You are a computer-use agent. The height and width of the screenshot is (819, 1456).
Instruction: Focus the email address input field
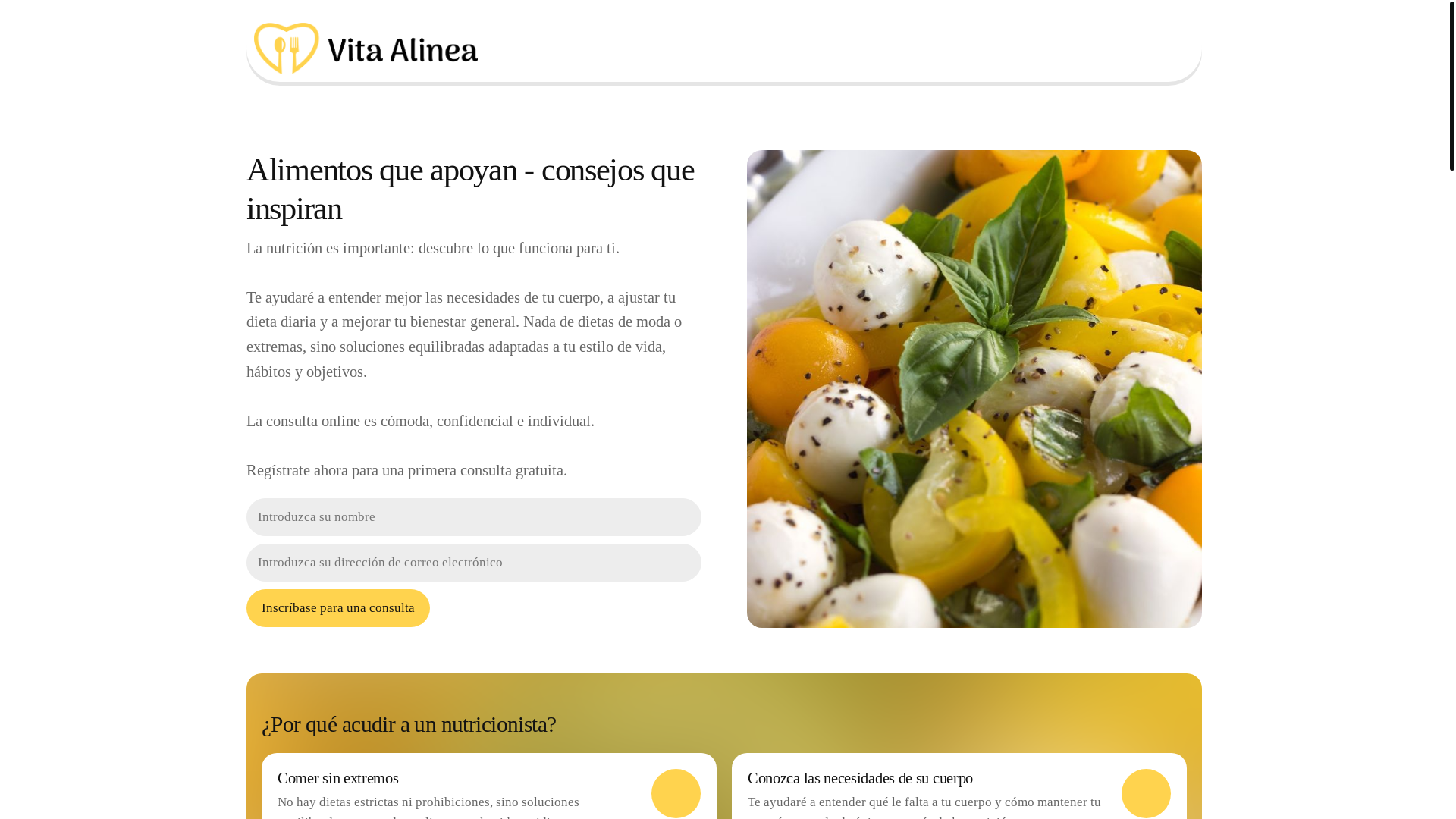coord(473,563)
